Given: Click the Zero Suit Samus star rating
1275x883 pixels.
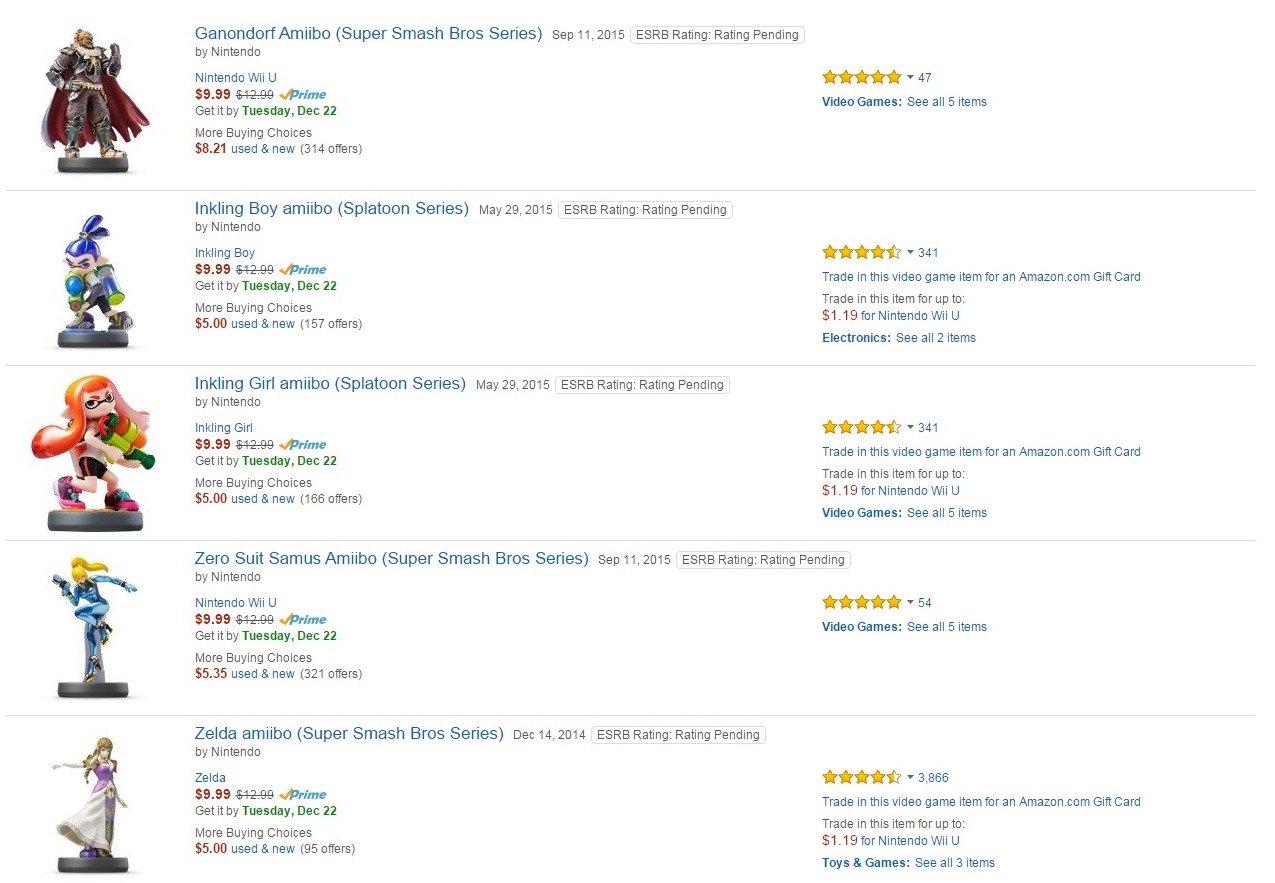Looking at the screenshot, I should click(861, 602).
